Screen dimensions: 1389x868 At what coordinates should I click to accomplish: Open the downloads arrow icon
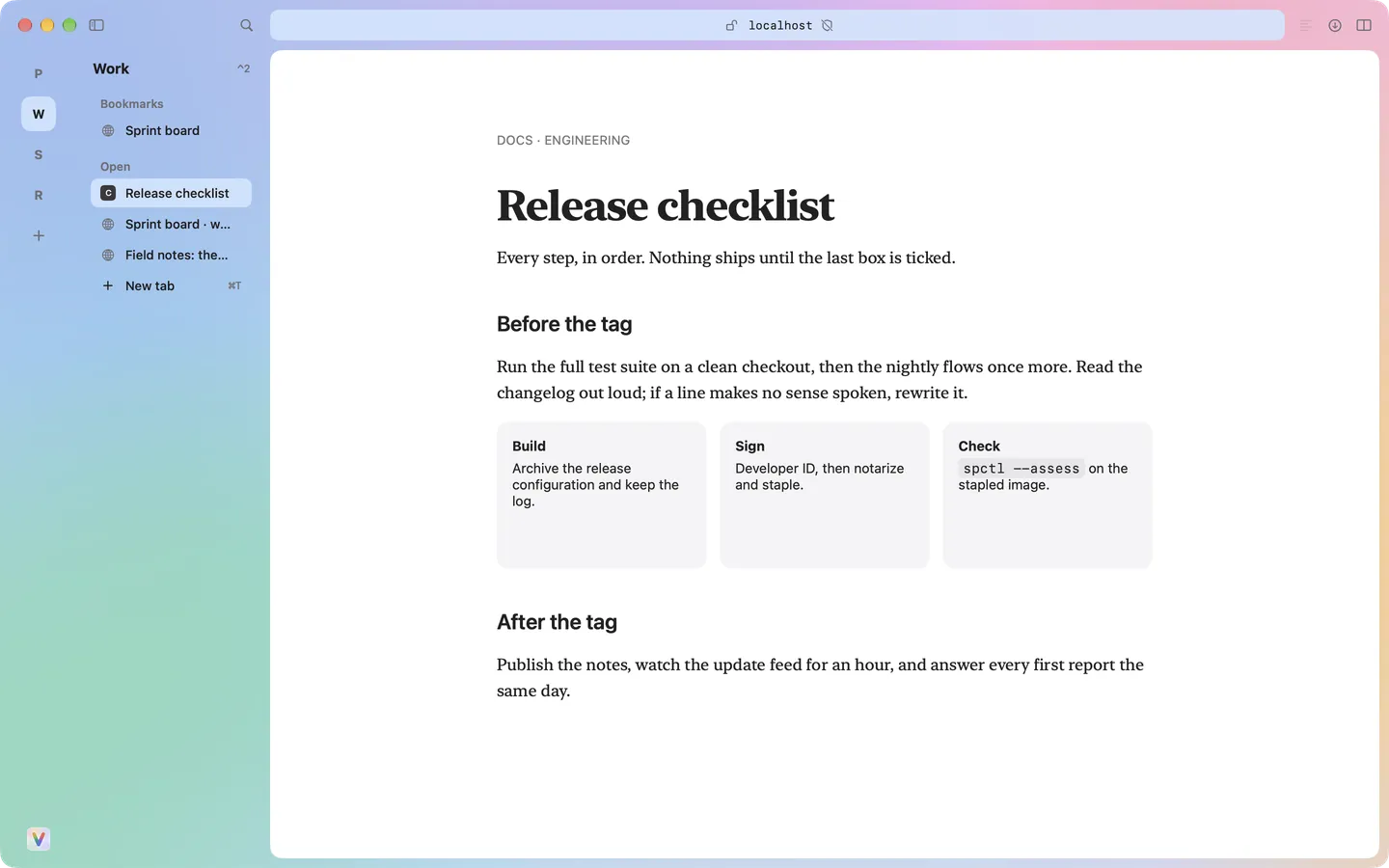1335,25
